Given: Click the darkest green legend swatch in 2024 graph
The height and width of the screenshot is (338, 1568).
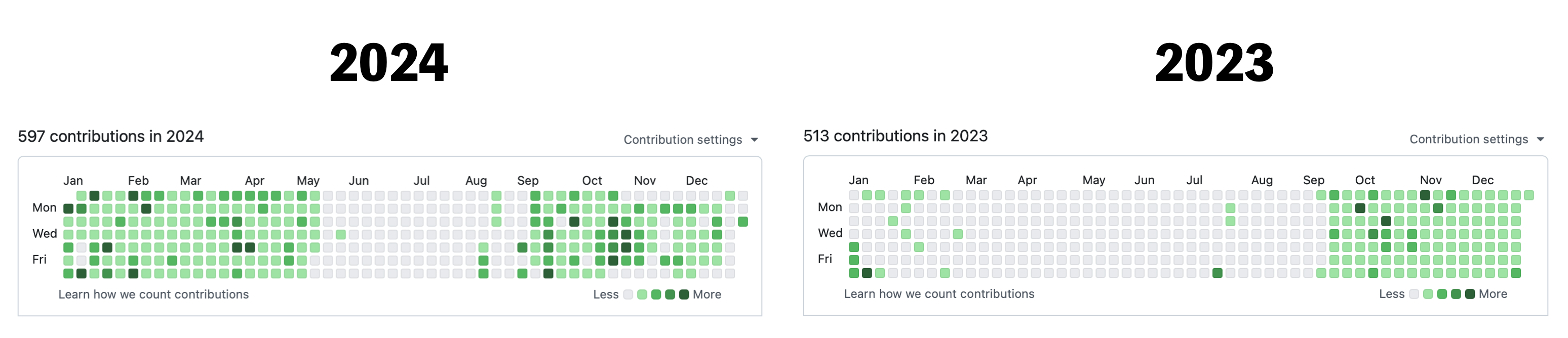Looking at the screenshot, I should coord(684,295).
